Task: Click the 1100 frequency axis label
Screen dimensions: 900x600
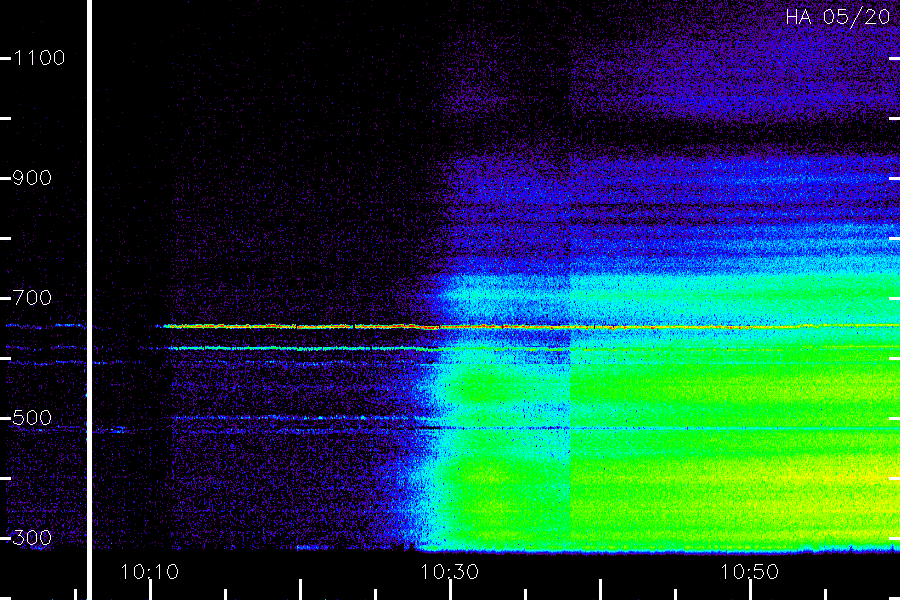Action: 39,58
